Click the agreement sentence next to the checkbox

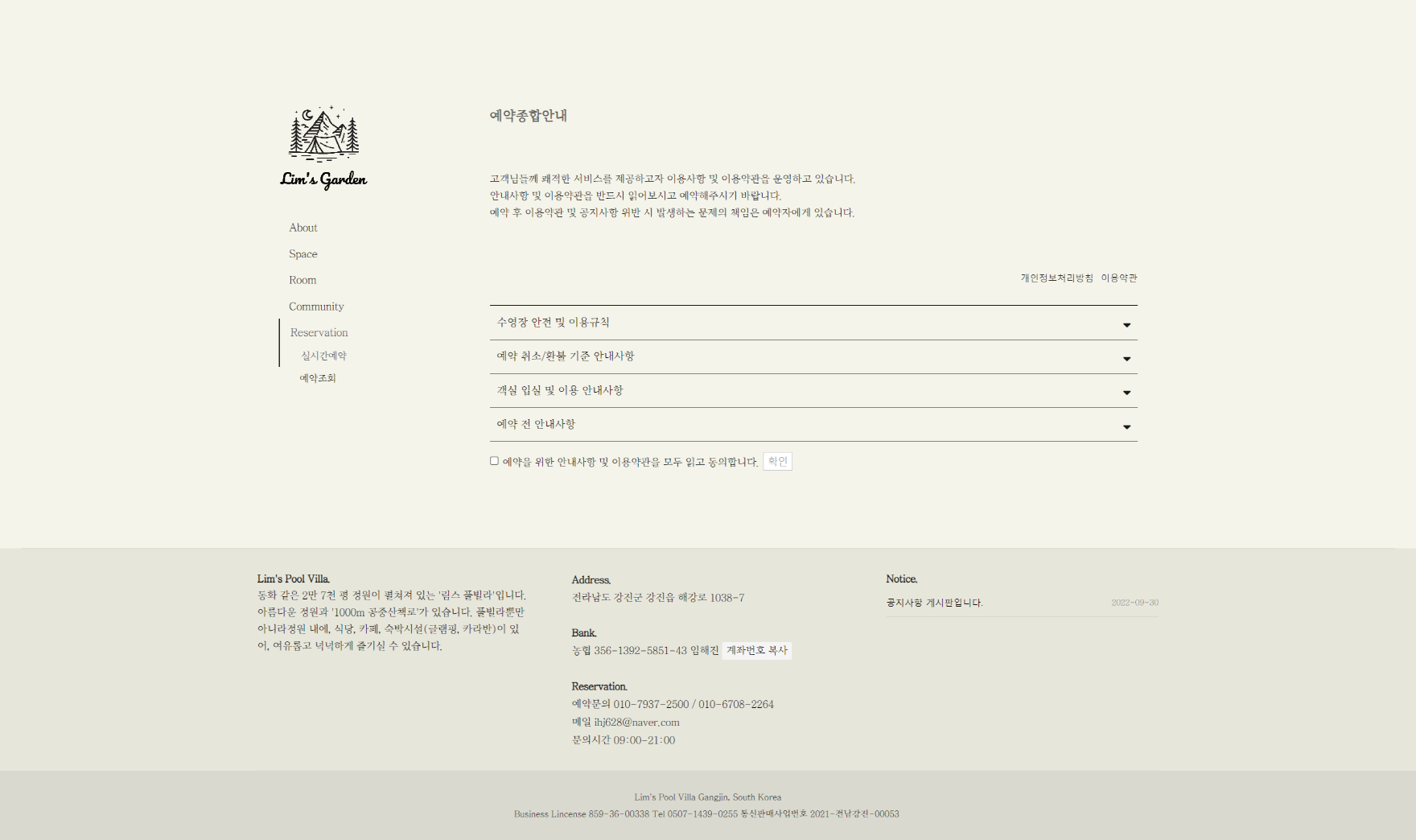click(630, 462)
